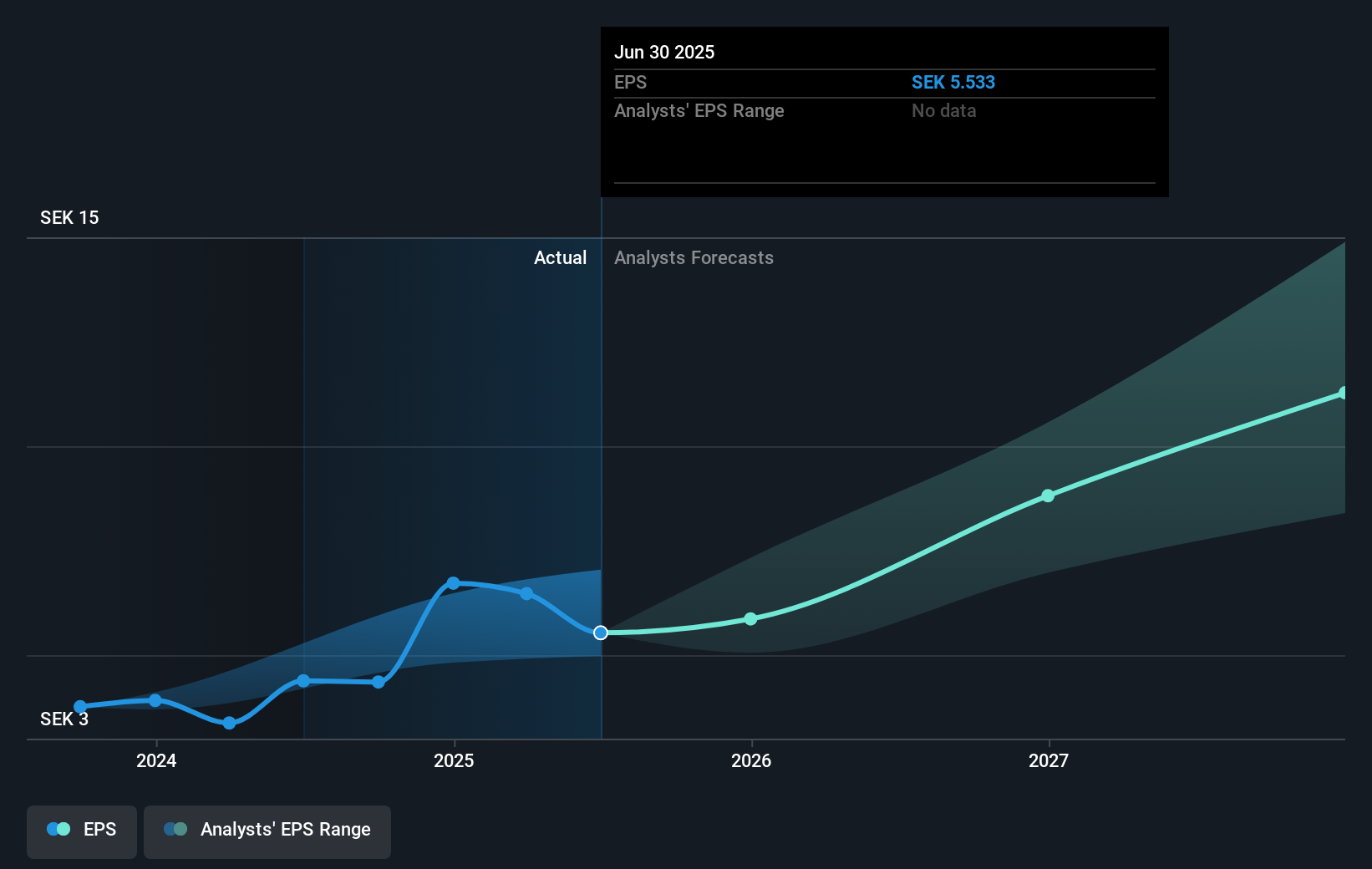The height and width of the screenshot is (869, 1372).
Task: Click the SEK 15 axis label
Action: click(x=69, y=217)
